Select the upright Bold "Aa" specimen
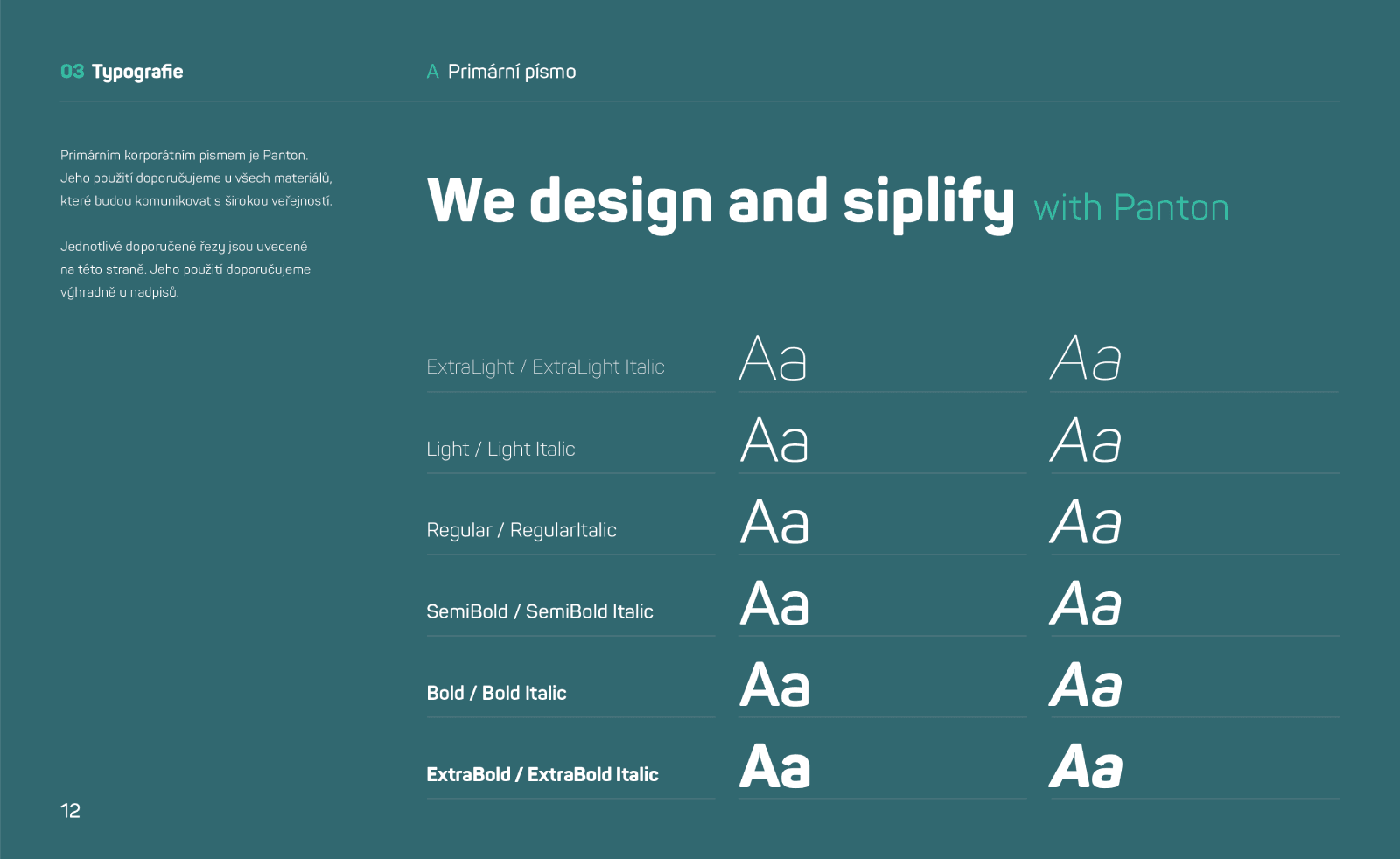Screen dimensions: 1400x859 774,685
